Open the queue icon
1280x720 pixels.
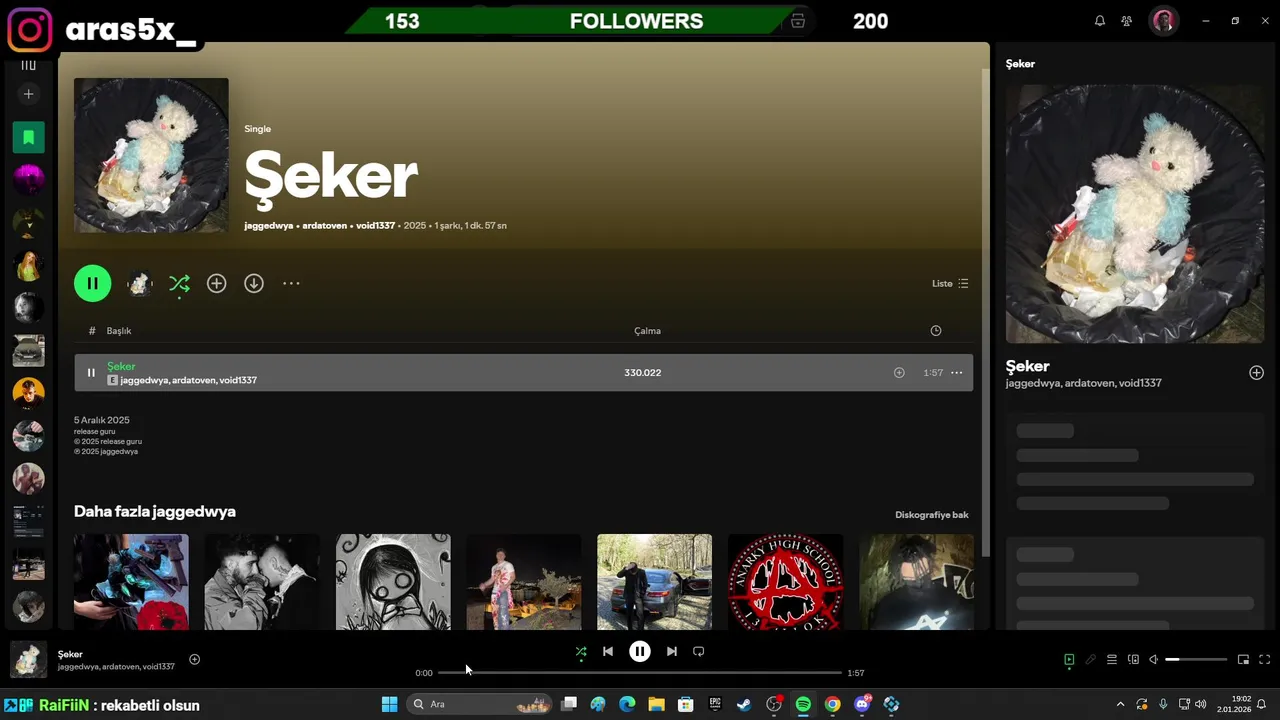coord(1112,660)
